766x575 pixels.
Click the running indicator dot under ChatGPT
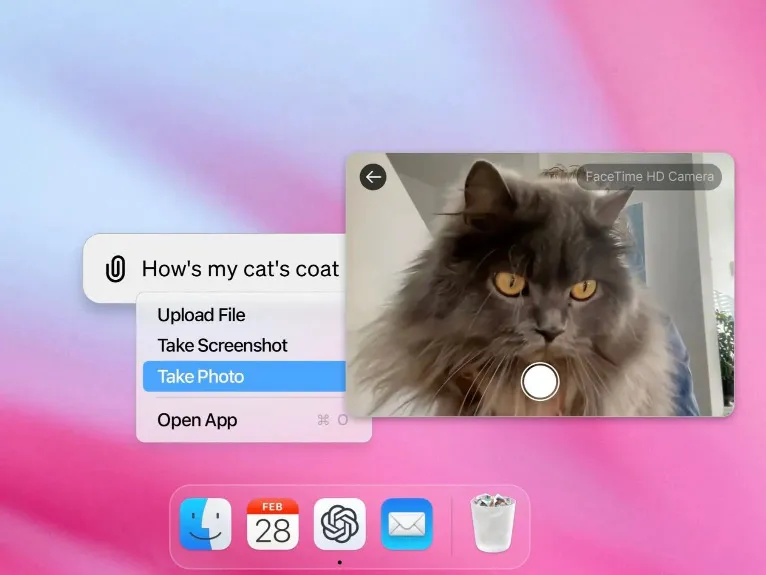click(339, 562)
